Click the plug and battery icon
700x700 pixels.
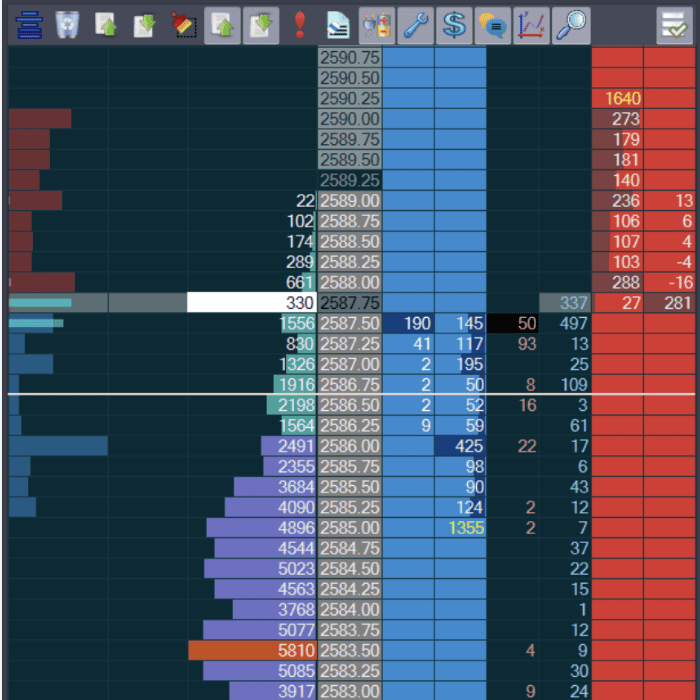377,25
